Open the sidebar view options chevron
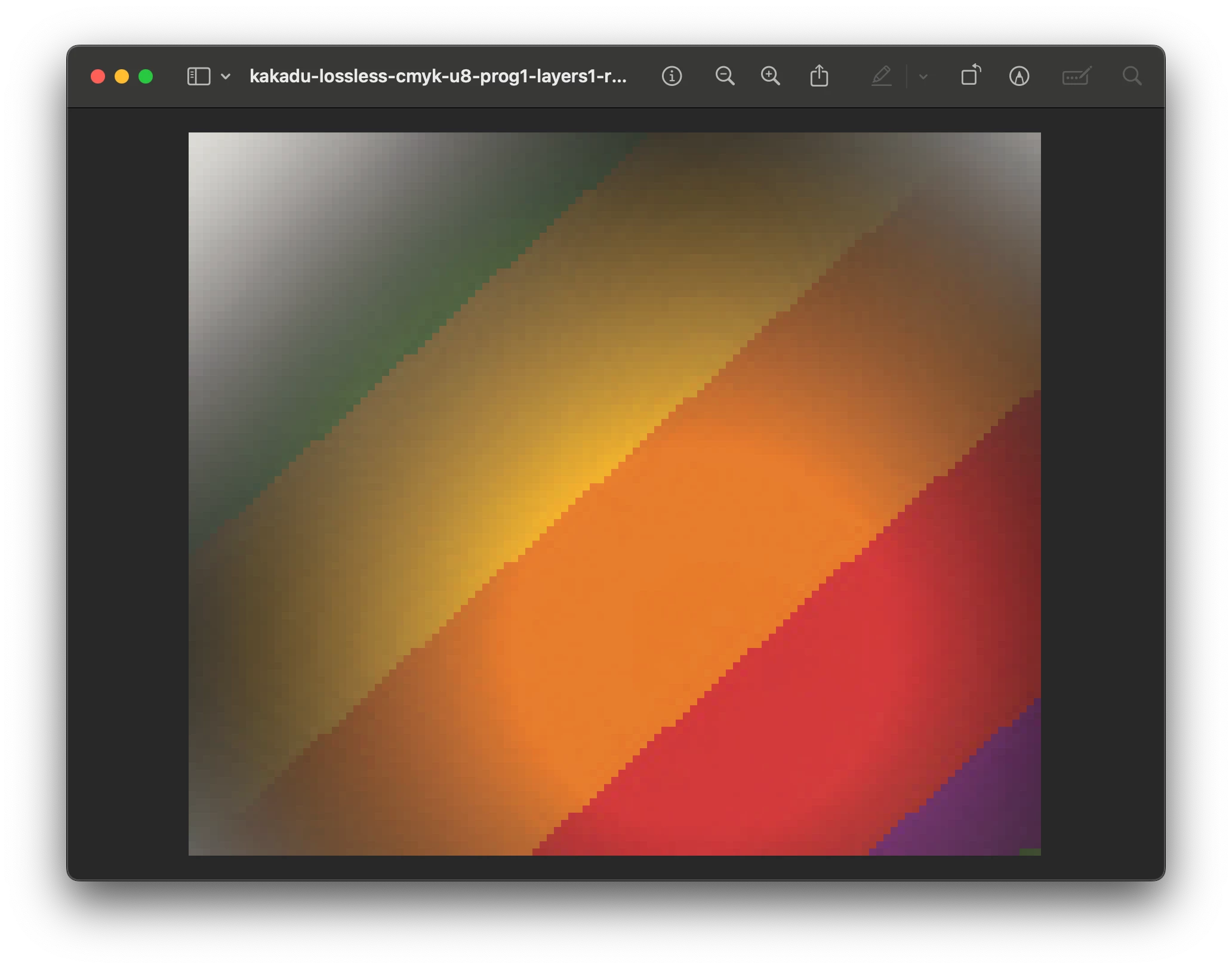Viewport: 1232px width, 969px height. (226, 76)
